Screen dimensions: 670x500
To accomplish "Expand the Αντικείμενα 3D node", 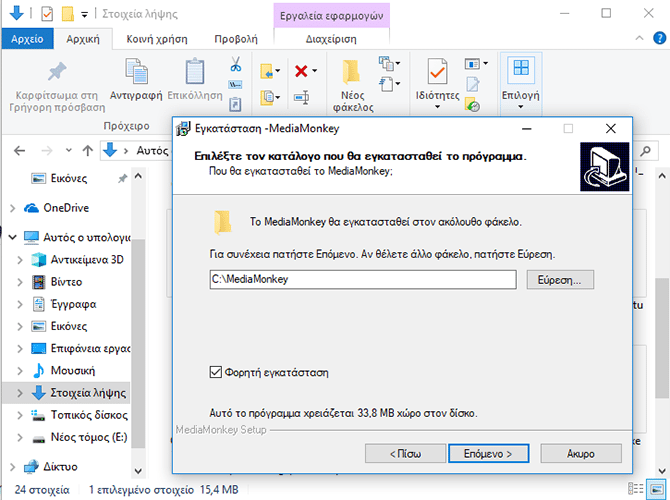I will click(20, 259).
